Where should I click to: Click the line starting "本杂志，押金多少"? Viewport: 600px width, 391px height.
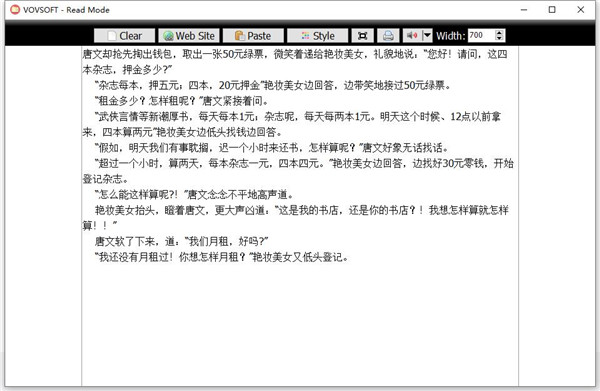(x=127, y=70)
